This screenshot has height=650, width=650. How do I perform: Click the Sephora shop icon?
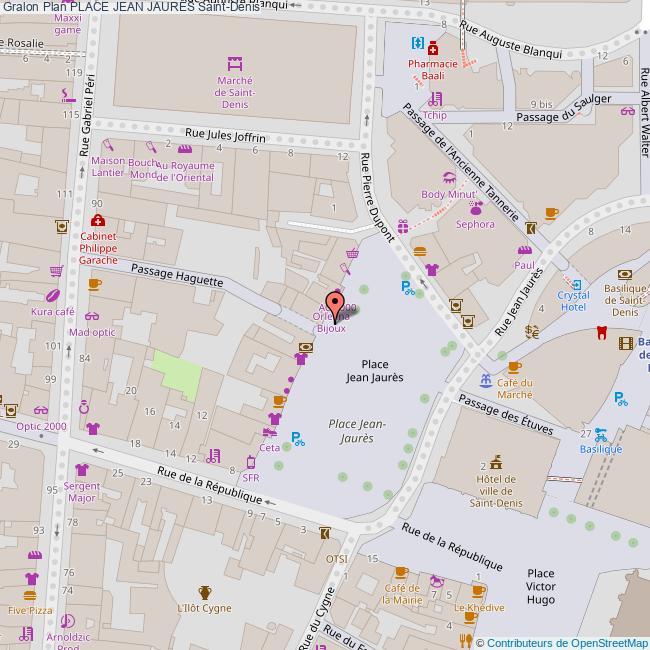tap(475, 208)
